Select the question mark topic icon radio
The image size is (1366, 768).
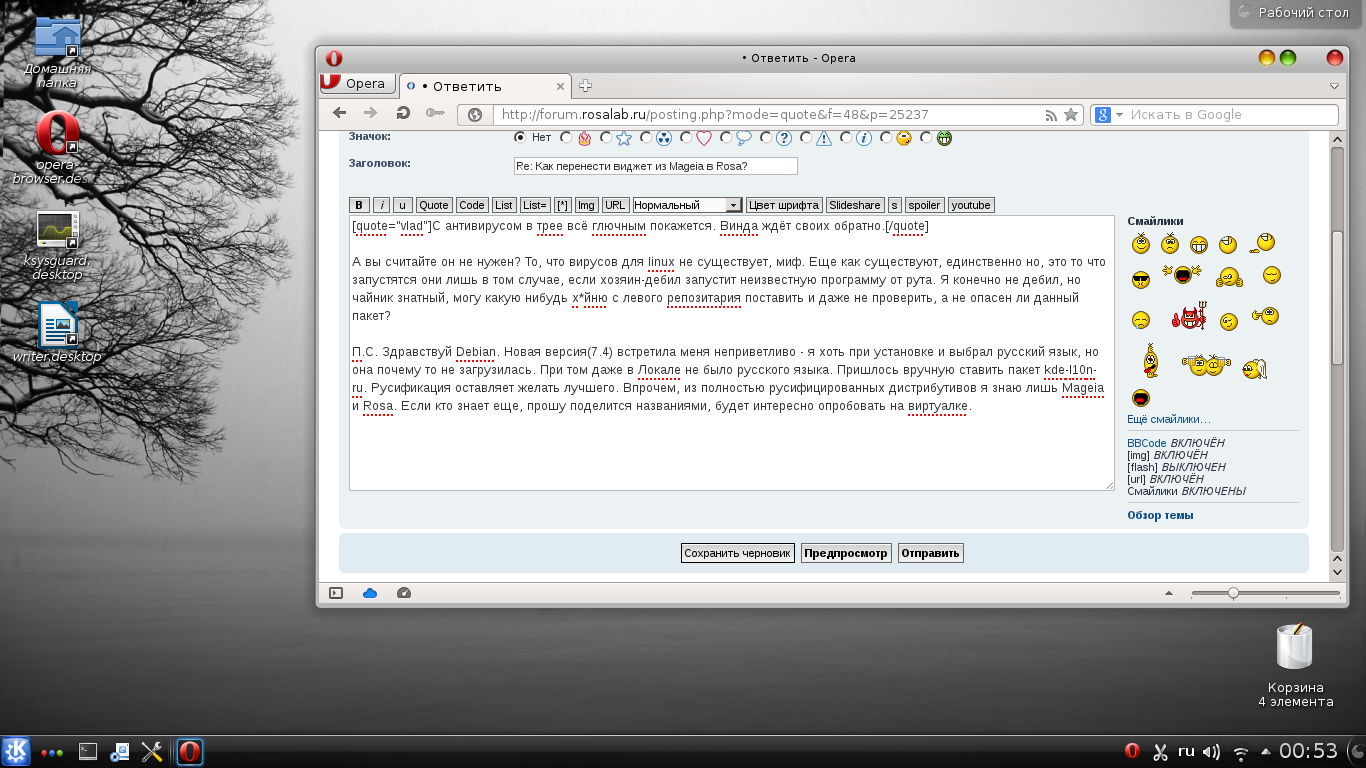tap(766, 138)
